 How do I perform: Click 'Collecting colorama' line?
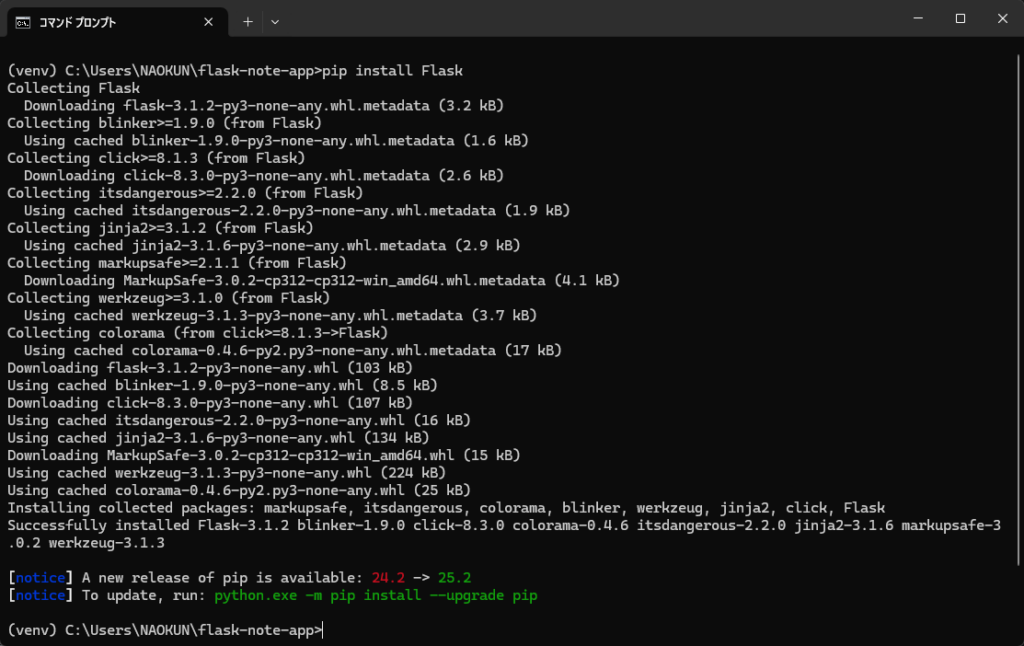tap(197, 332)
